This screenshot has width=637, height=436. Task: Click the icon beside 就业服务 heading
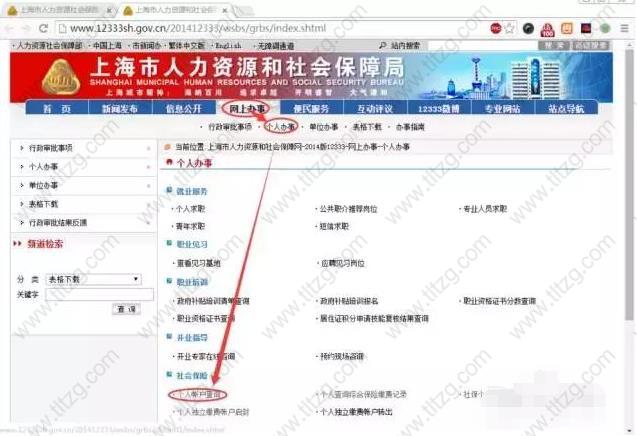click(169, 190)
